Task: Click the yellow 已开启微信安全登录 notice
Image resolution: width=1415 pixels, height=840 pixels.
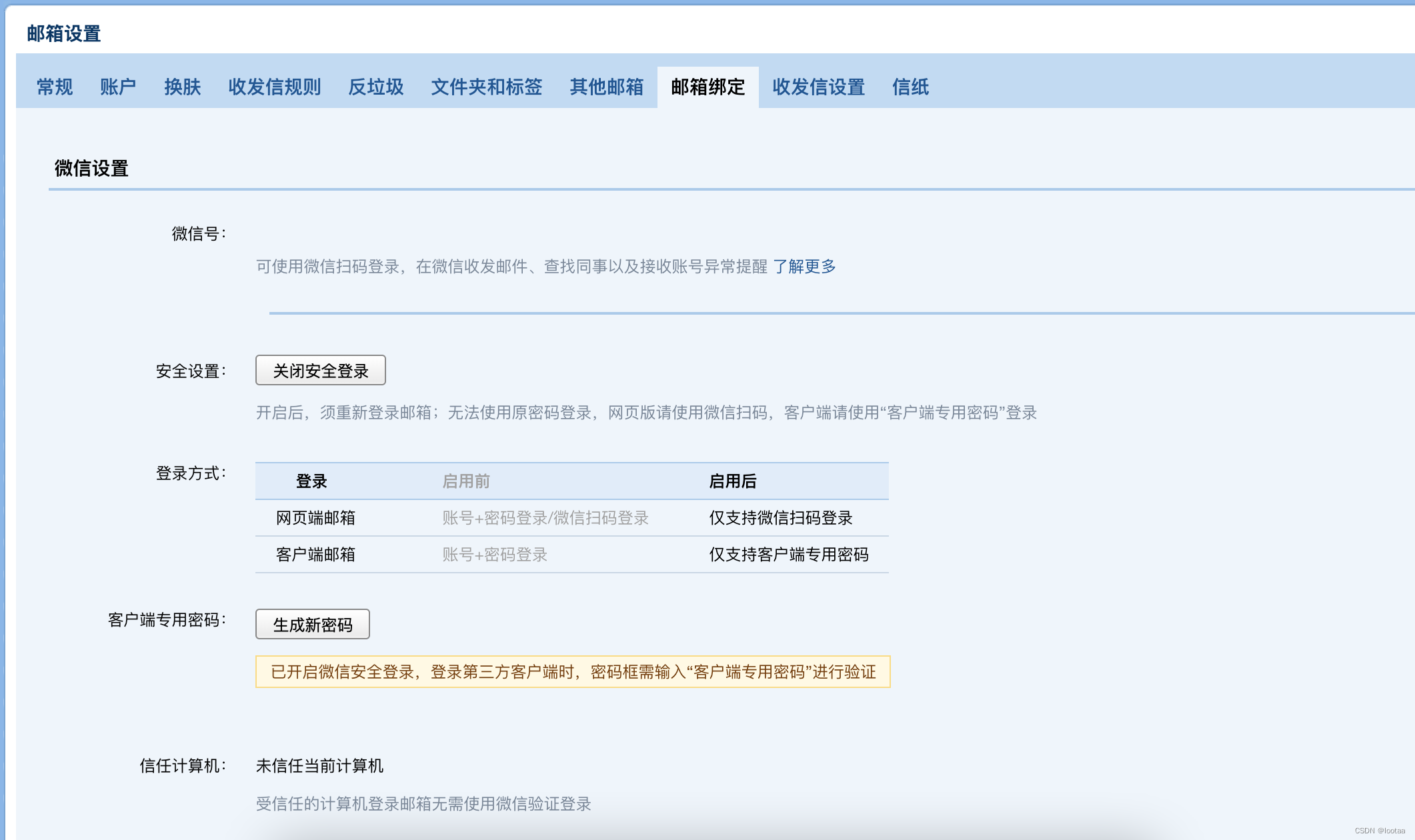Action: [573, 672]
